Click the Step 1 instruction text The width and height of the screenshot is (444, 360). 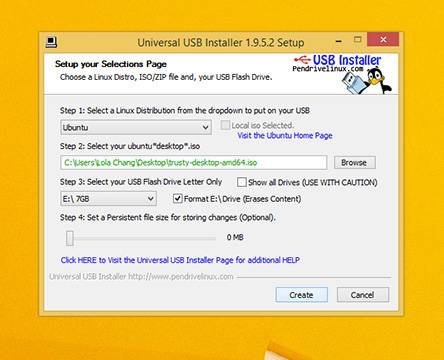point(185,111)
